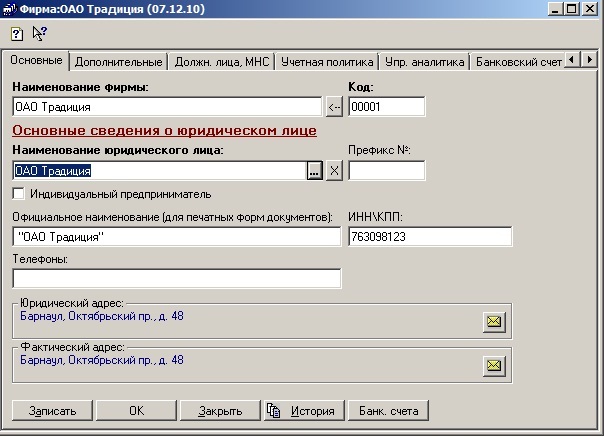Image resolution: width=604 pixels, height=437 pixels.
Task: Open legal address envelope icon
Action: coord(493,321)
